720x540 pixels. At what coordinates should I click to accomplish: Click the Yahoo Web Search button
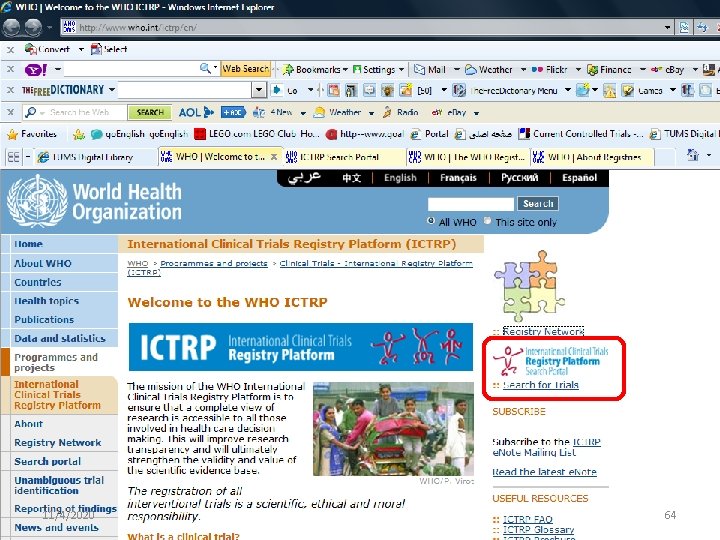(246, 69)
